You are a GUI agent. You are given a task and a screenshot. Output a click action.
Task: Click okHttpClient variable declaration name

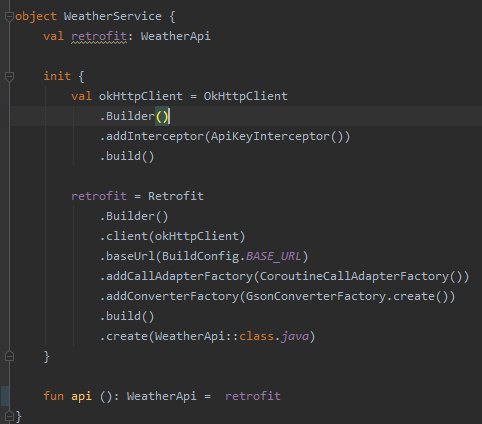point(140,96)
